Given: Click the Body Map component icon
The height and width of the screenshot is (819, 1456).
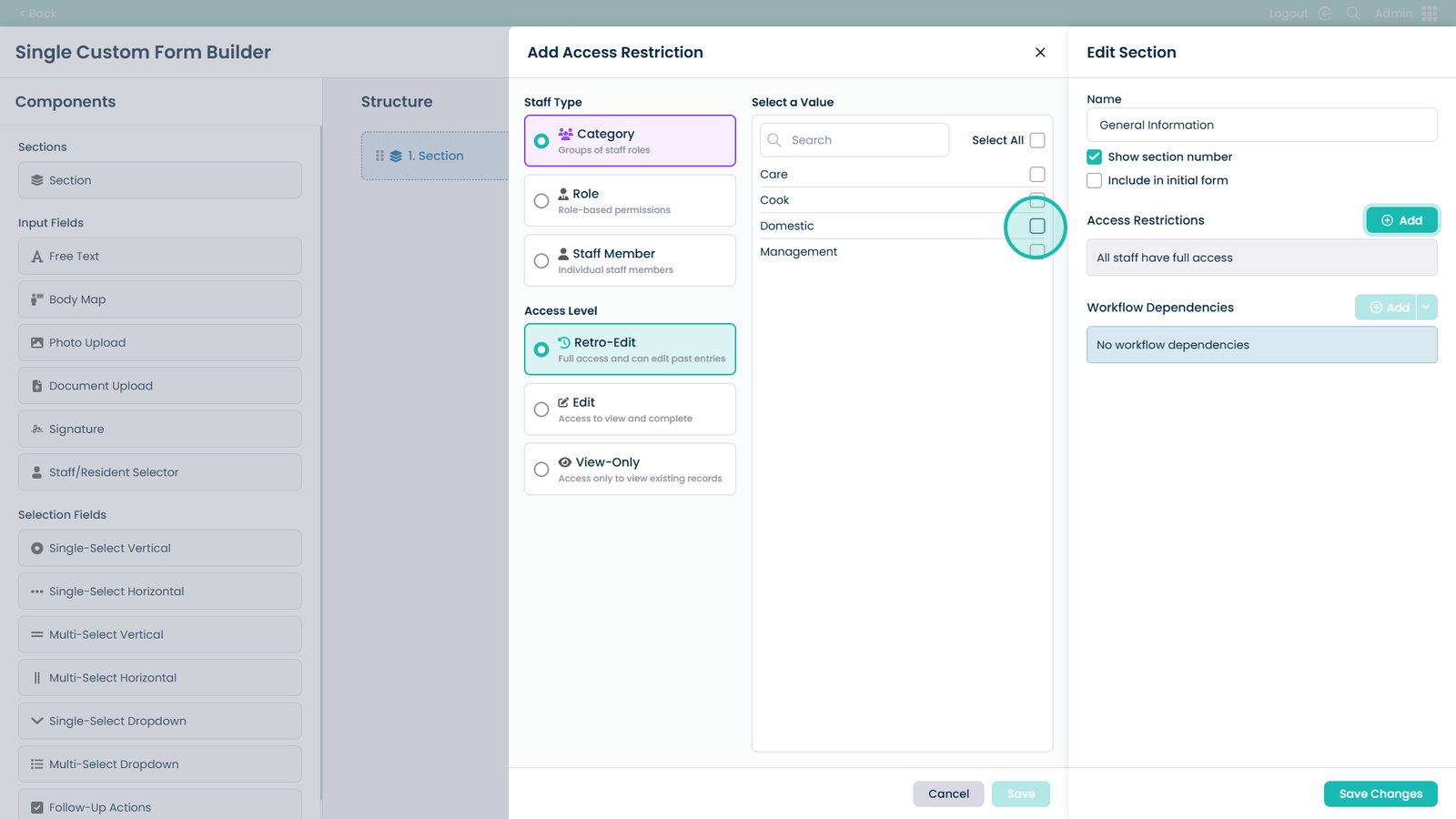Looking at the screenshot, I should coord(37,299).
